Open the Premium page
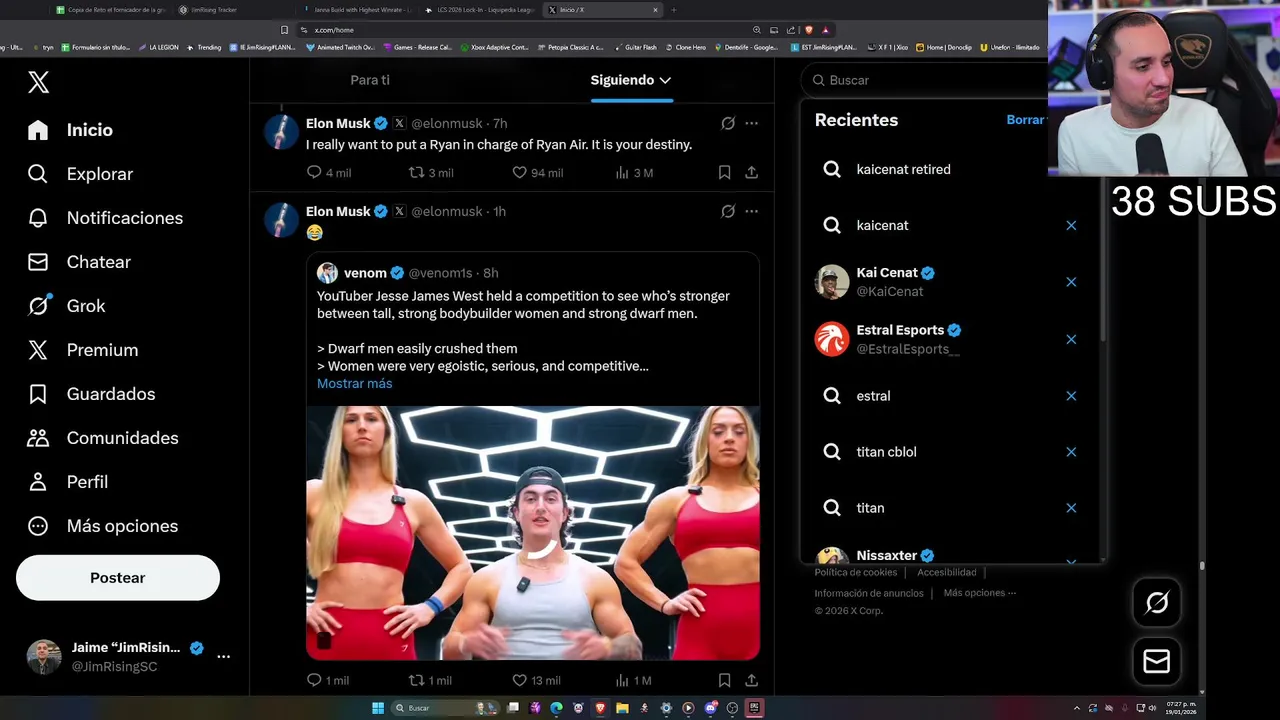Viewport: 1280px width, 720px height. click(x=83, y=350)
